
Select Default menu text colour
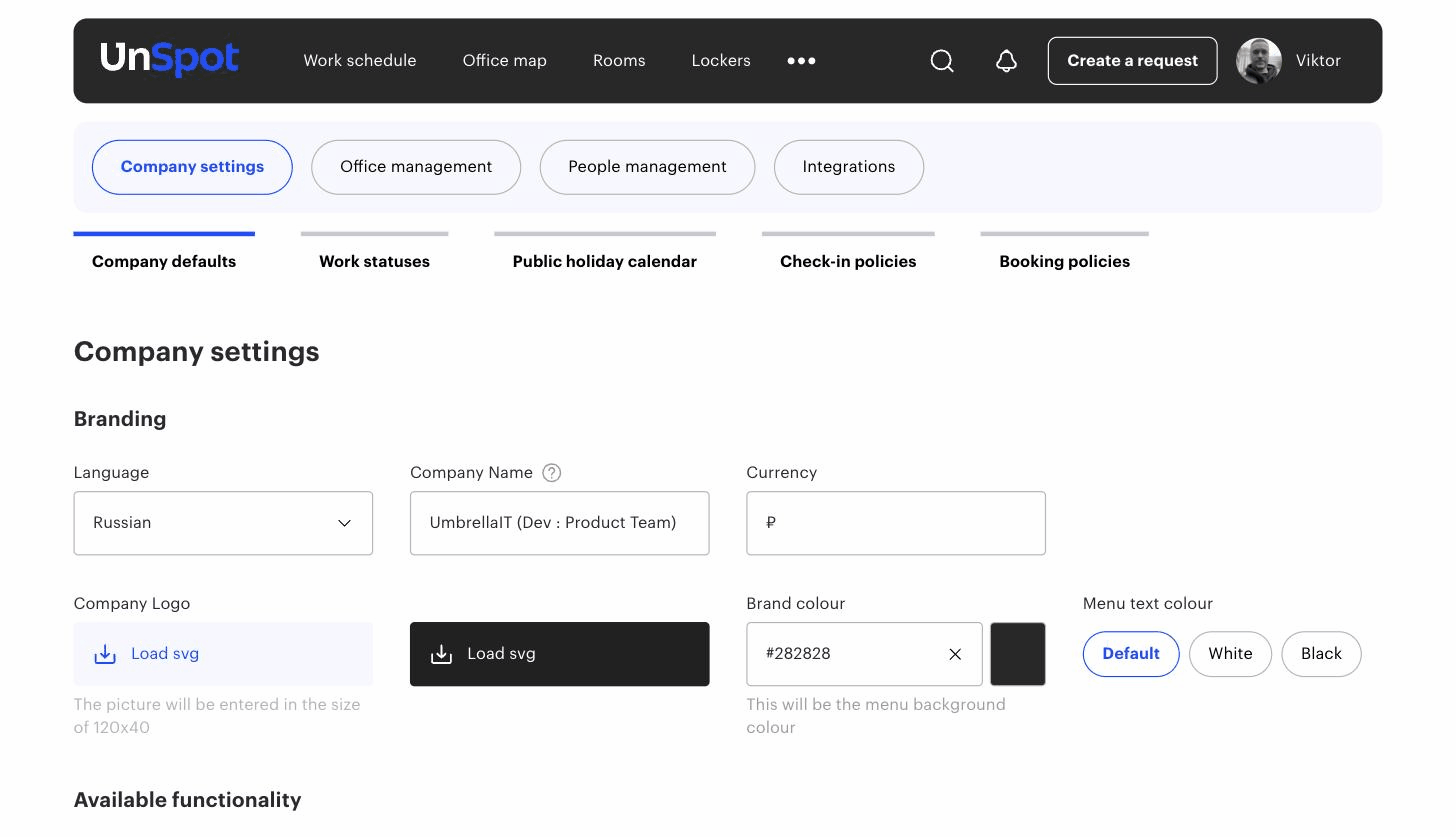[1131, 654]
